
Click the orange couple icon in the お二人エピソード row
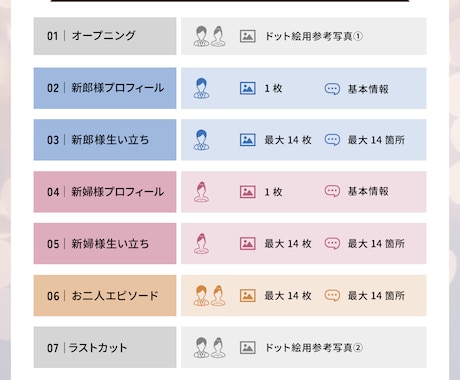pyautogui.click(x=210, y=295)
